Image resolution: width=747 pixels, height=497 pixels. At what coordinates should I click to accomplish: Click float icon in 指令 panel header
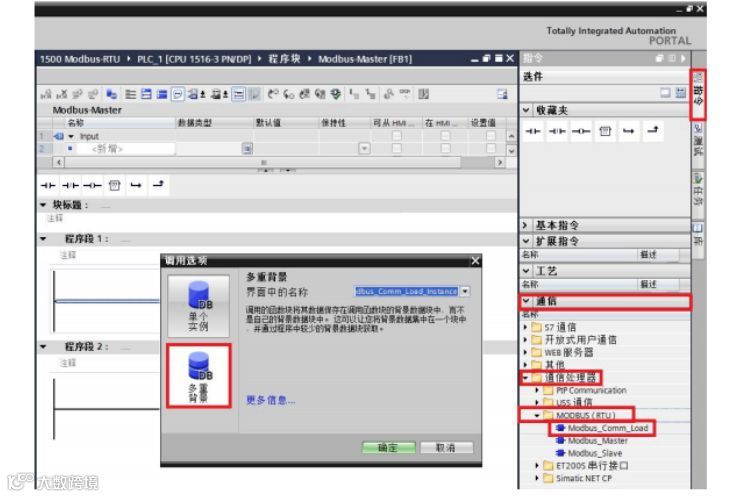click(660, 58)
